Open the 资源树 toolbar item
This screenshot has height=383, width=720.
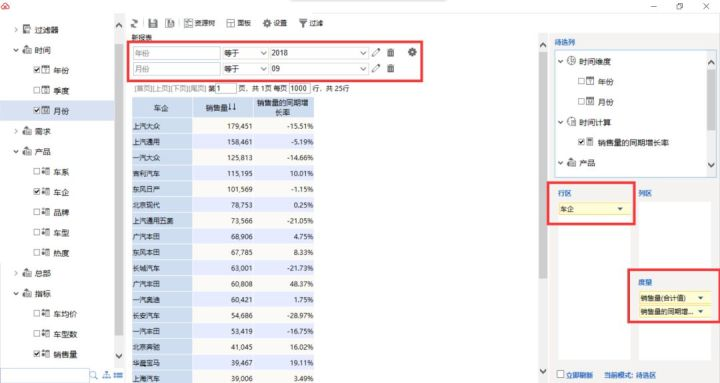click(199, 23)
